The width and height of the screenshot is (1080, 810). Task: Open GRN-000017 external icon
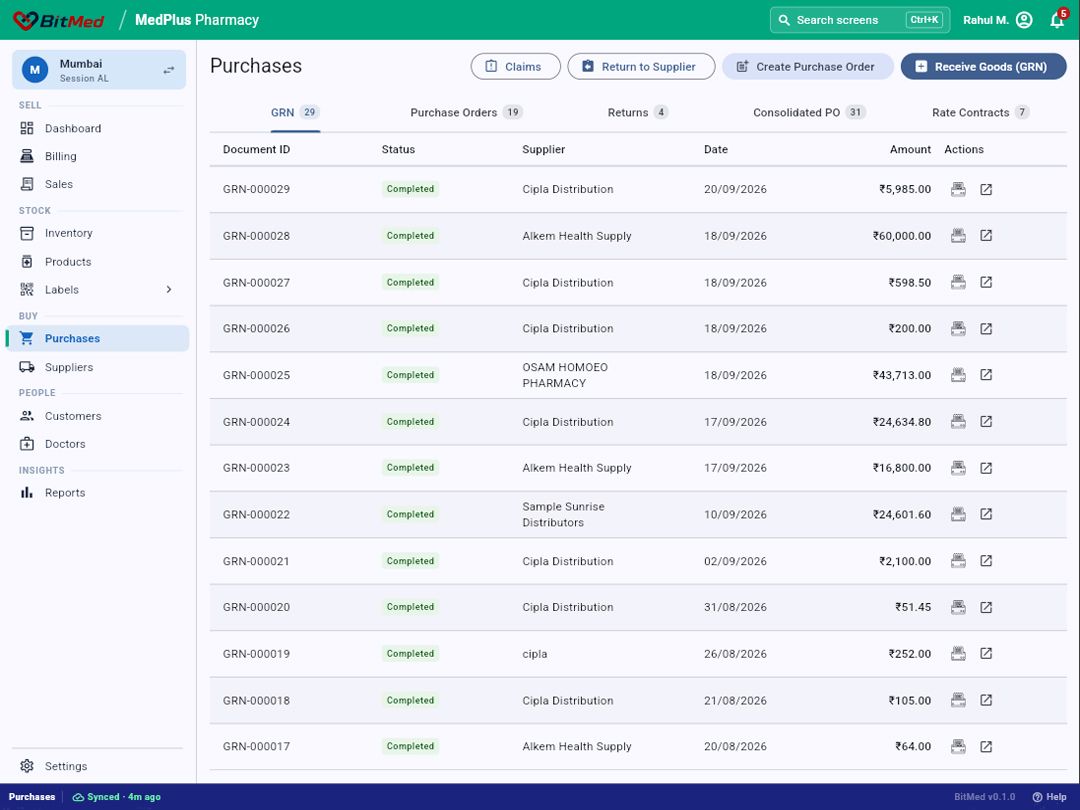pos(986,747)
